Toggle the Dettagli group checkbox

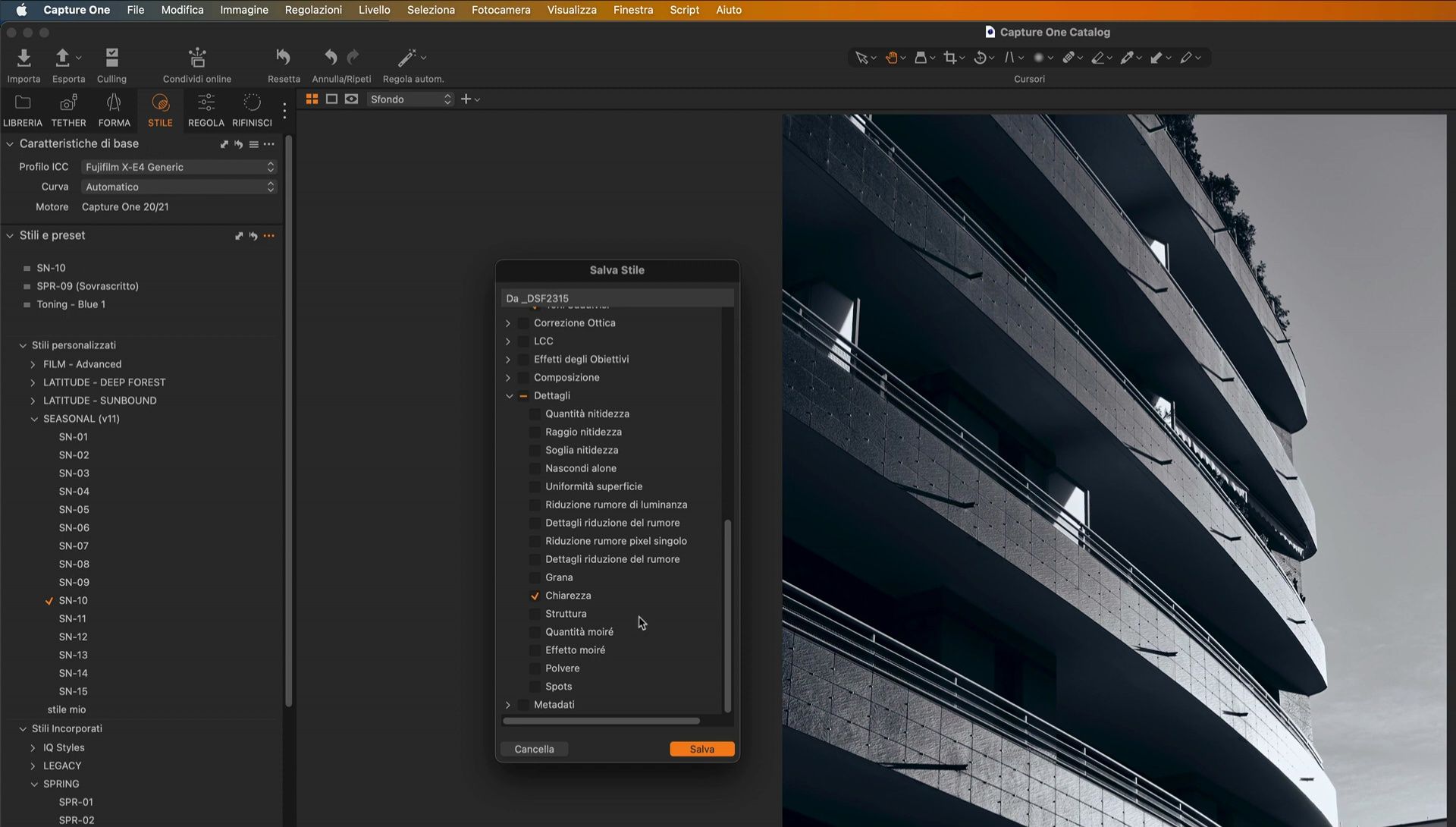coord(523,395)
